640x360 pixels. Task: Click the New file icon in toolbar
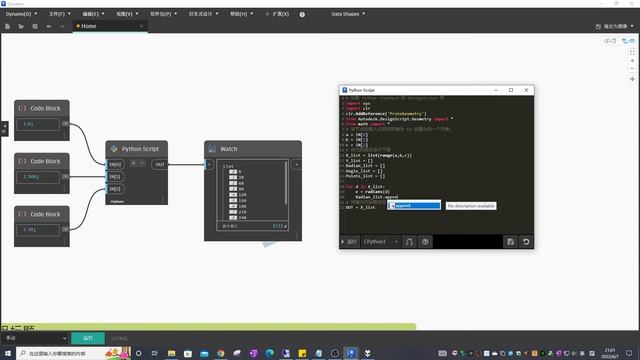[x=7, y=26]
